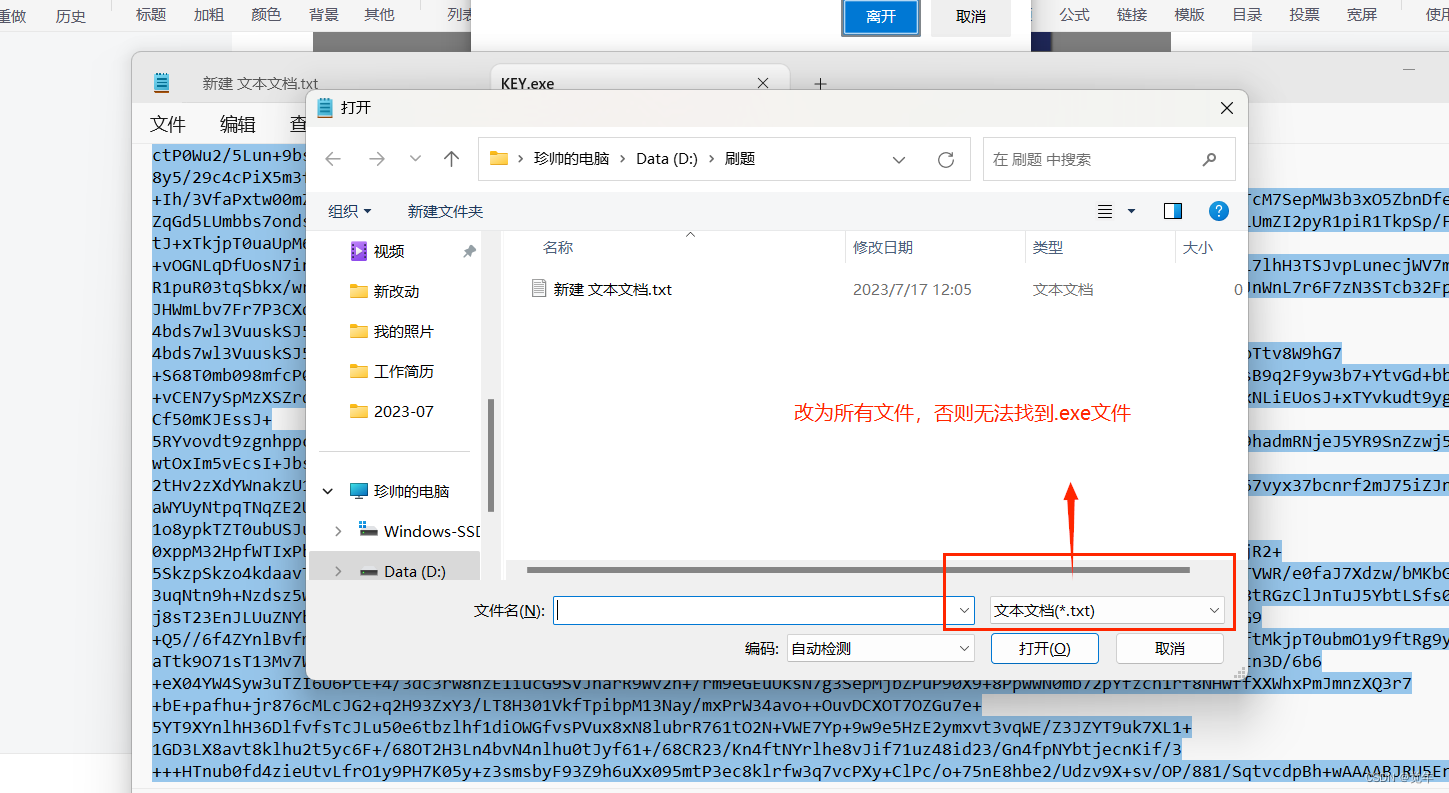Apply bold using the 加粗 toolbar item
The image size is (1449, 793).
click(207, 15)
